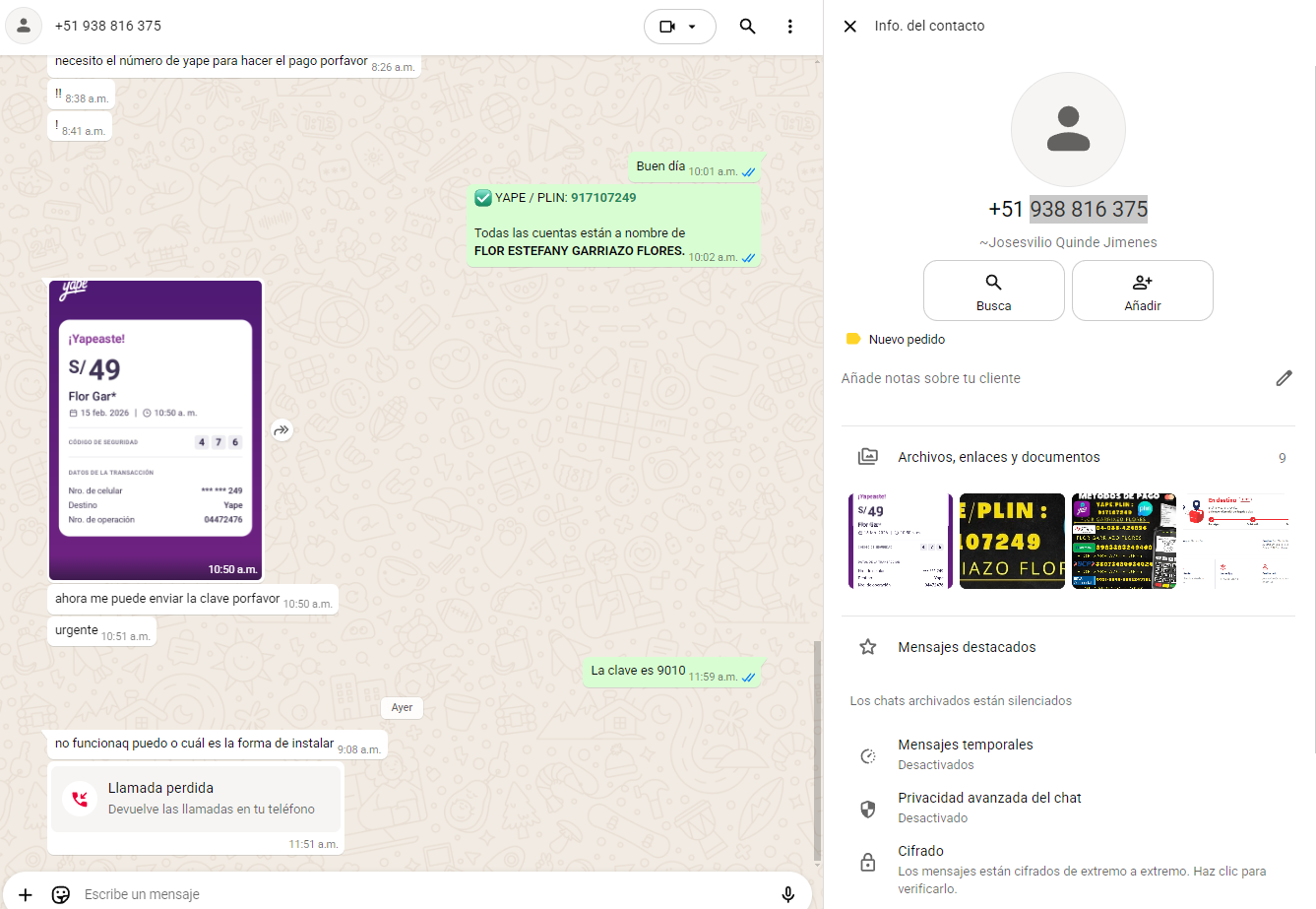Click the Busca button in contact info
The image size is (1316, 909).
pyautogui.click(x=993, y=291)
